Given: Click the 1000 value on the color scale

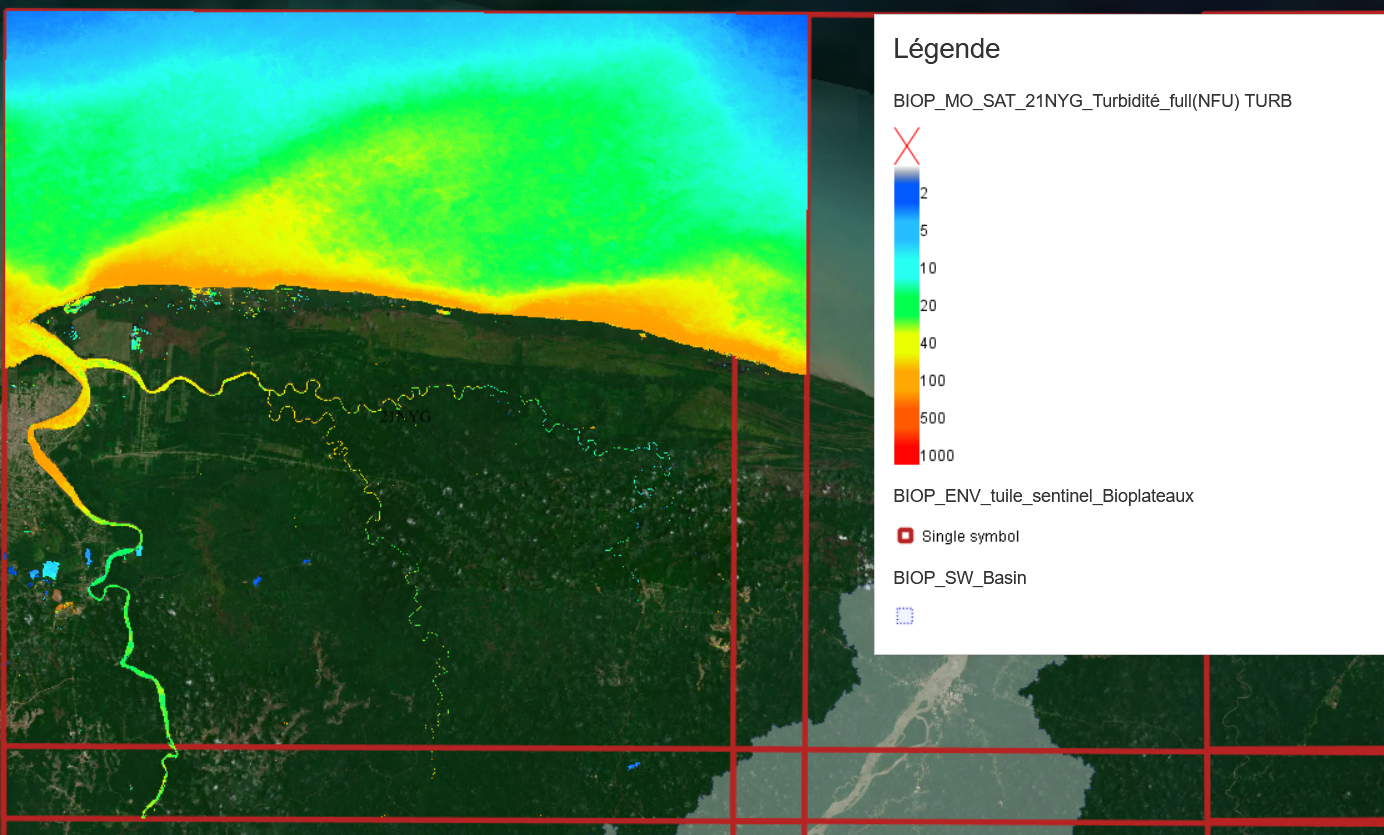Looking at the screenshot, I should 937,456.
